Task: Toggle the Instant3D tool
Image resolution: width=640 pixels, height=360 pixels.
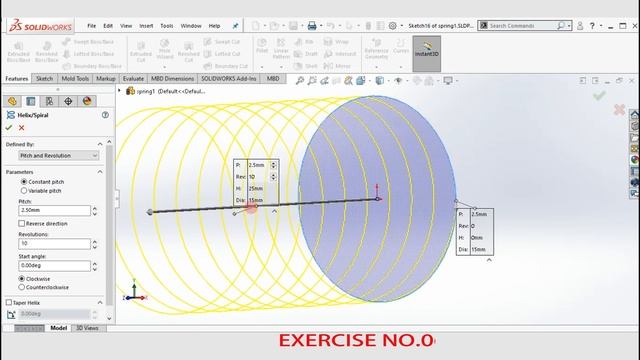Action: point(427,53)
